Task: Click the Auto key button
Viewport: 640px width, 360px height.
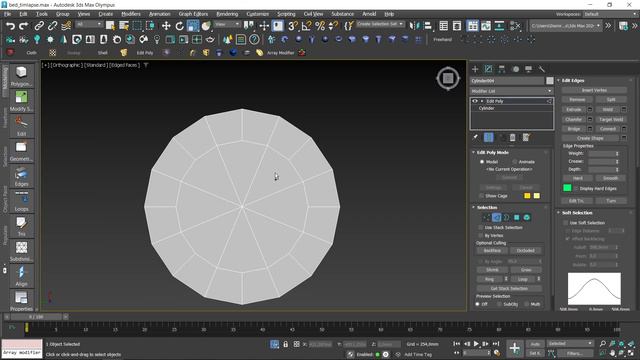Action: 535,344
